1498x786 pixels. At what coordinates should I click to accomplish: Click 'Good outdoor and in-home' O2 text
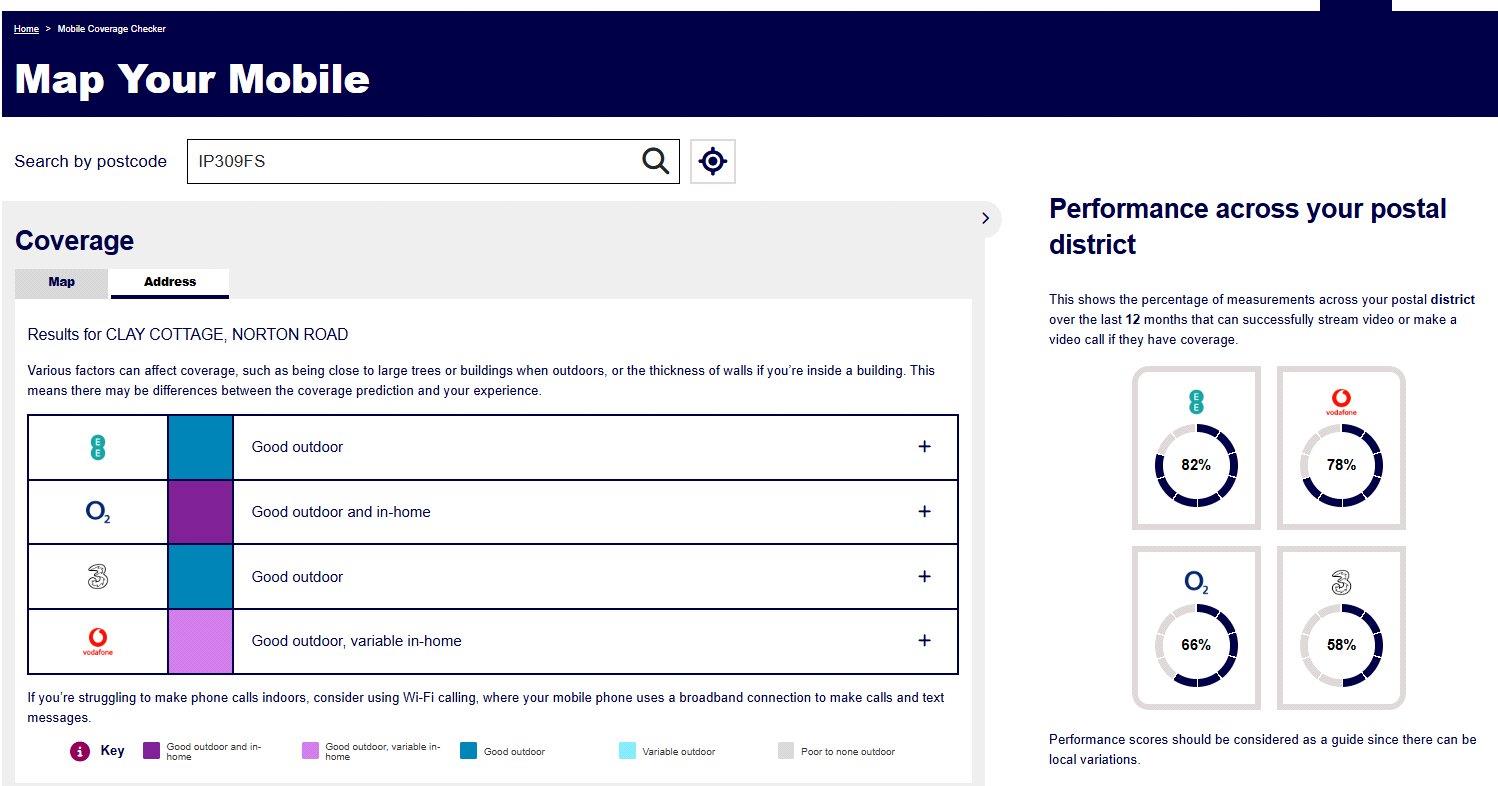coord(341,512)
